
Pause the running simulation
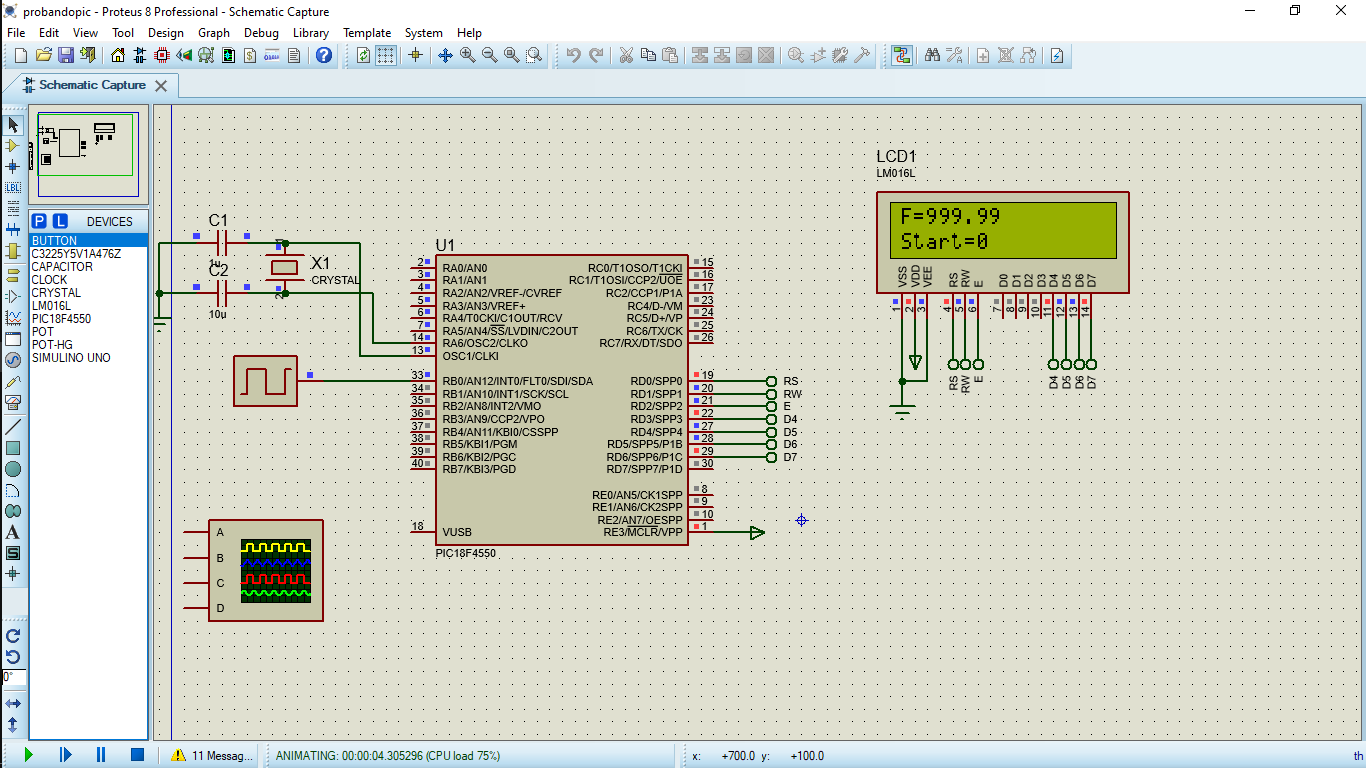pos(101,755)
